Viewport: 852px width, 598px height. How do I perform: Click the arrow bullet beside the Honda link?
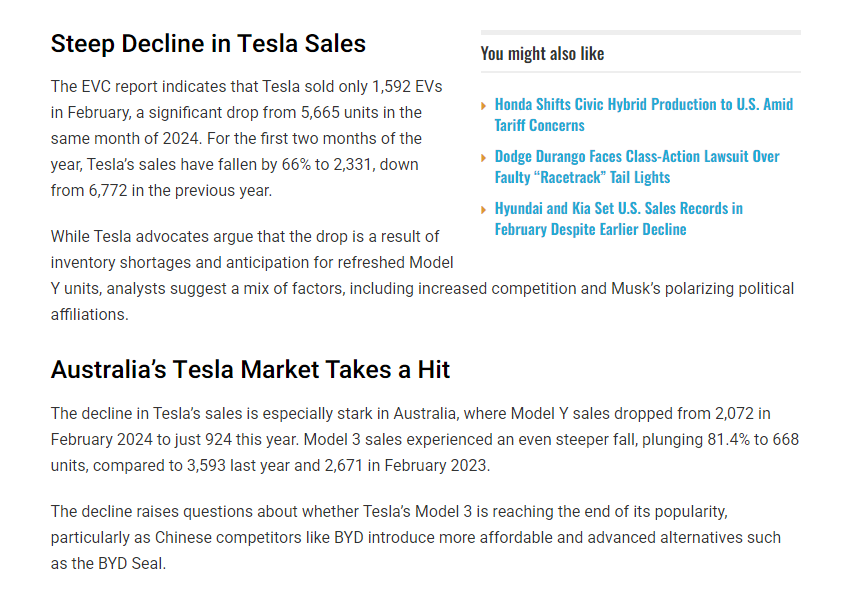tap(485, 105)
